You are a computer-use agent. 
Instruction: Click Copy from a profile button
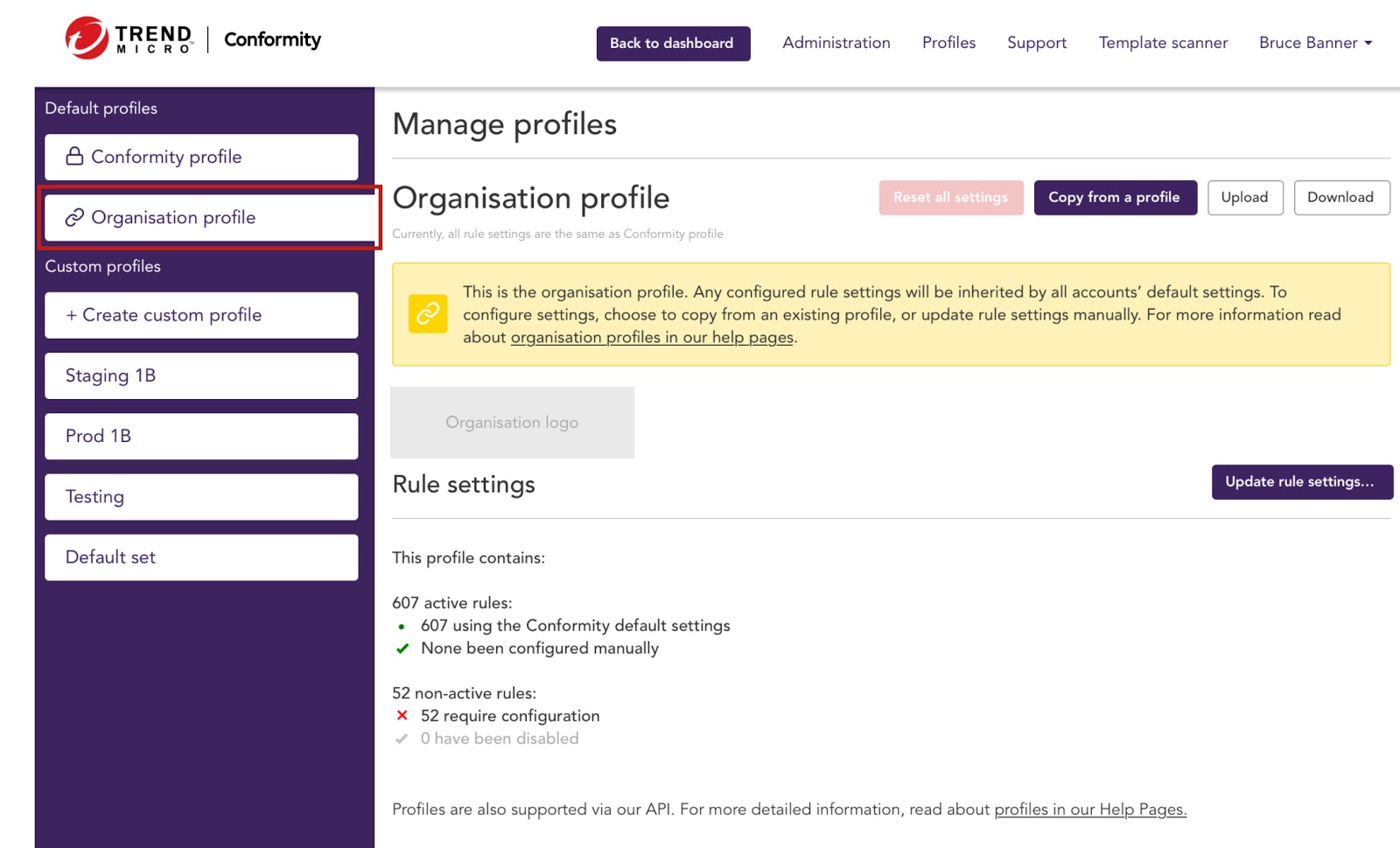(x=1115, y=198)
